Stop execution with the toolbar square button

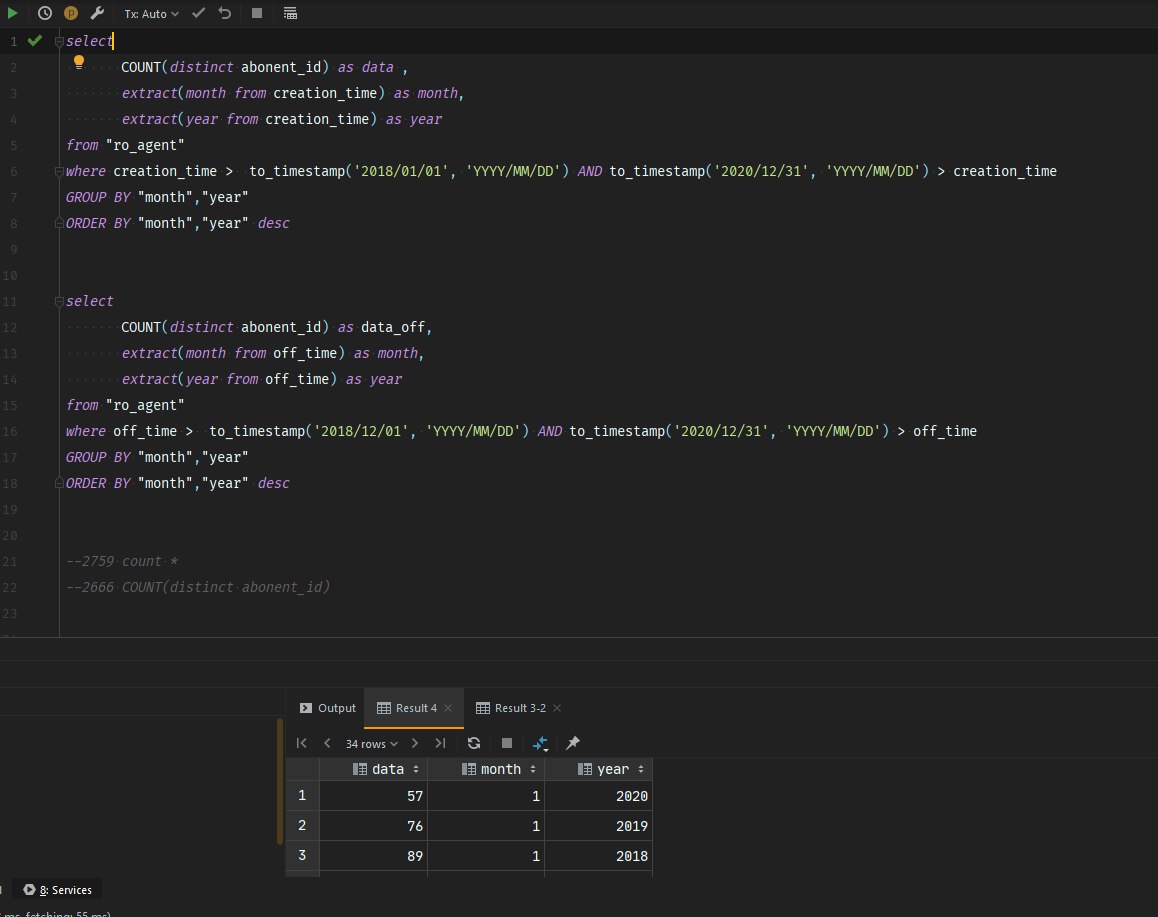pyautogui.click(x=257, y=13)
